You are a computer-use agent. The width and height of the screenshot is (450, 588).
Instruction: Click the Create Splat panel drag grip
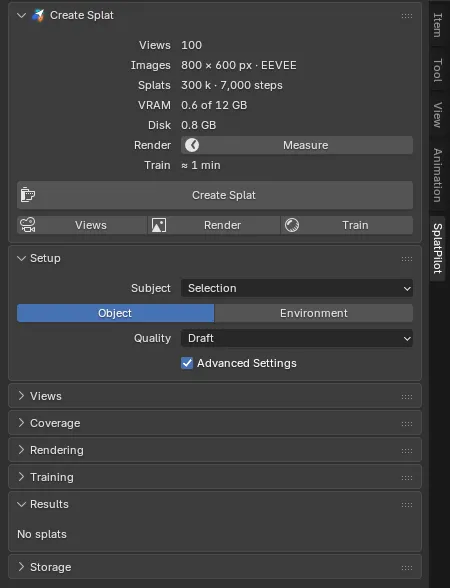(407, 16)
